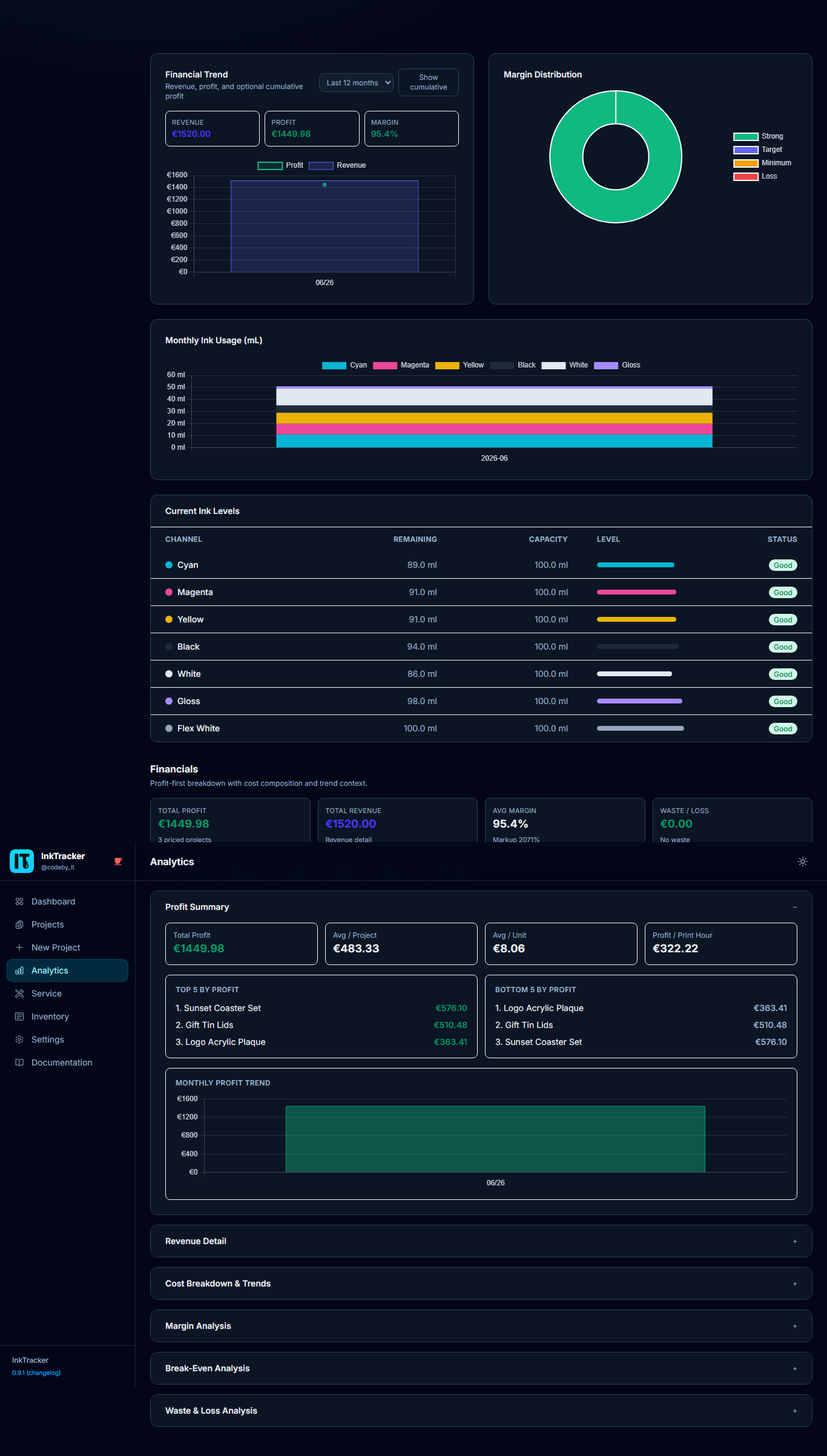Click the profit data point in Financial Trend
The image size is (827, 1456).
(x=325, y=185)
